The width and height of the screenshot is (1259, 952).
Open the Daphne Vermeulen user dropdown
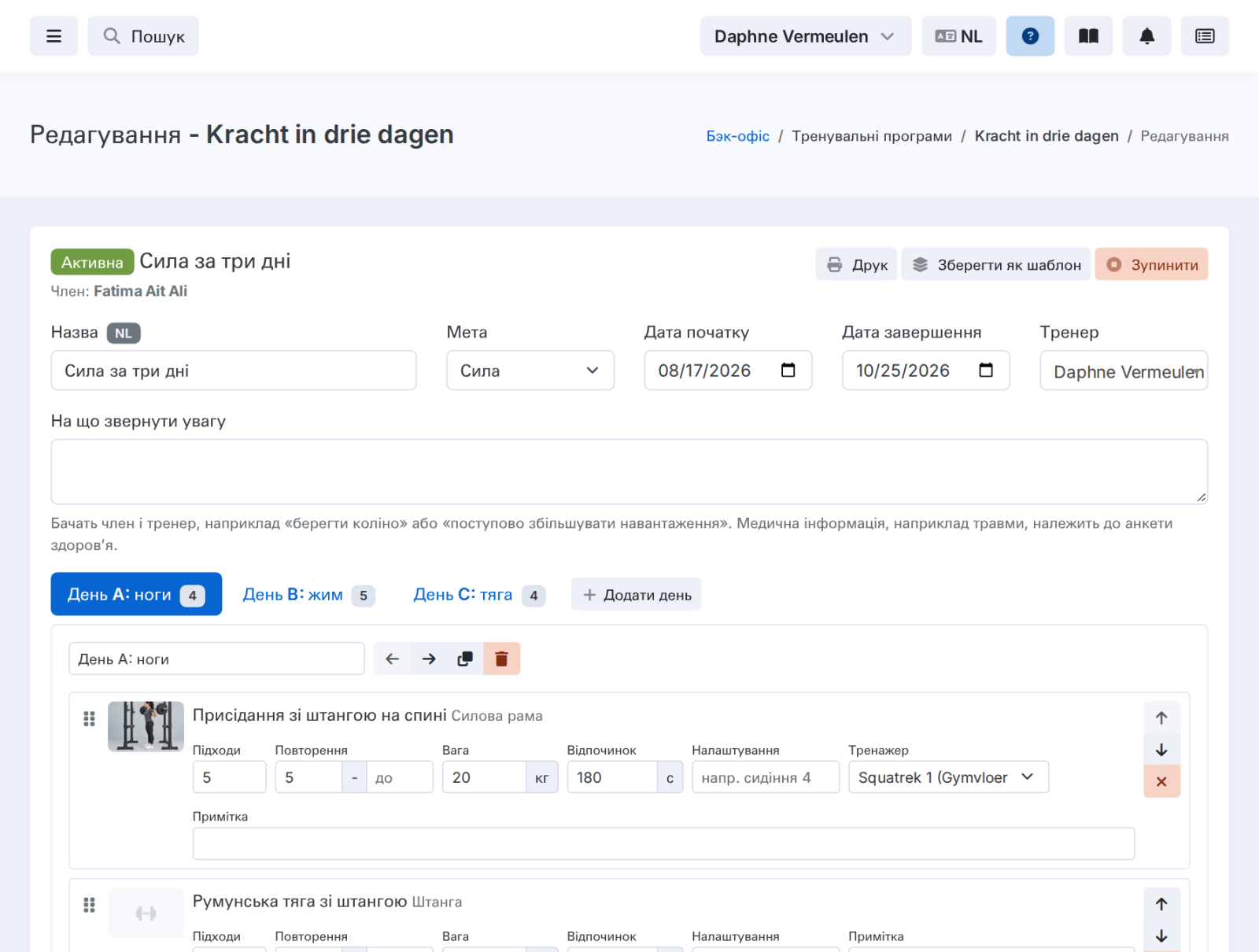coord(806,36)
